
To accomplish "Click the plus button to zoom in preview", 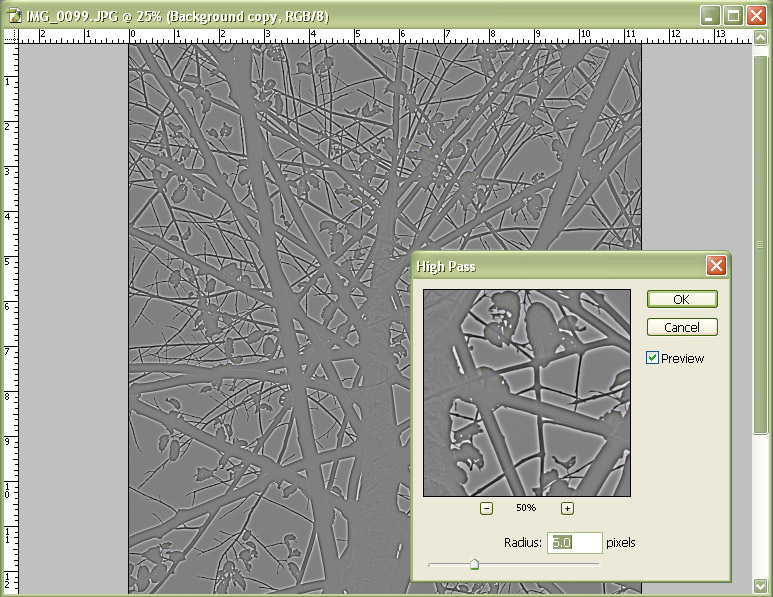I will click(567, 508).
